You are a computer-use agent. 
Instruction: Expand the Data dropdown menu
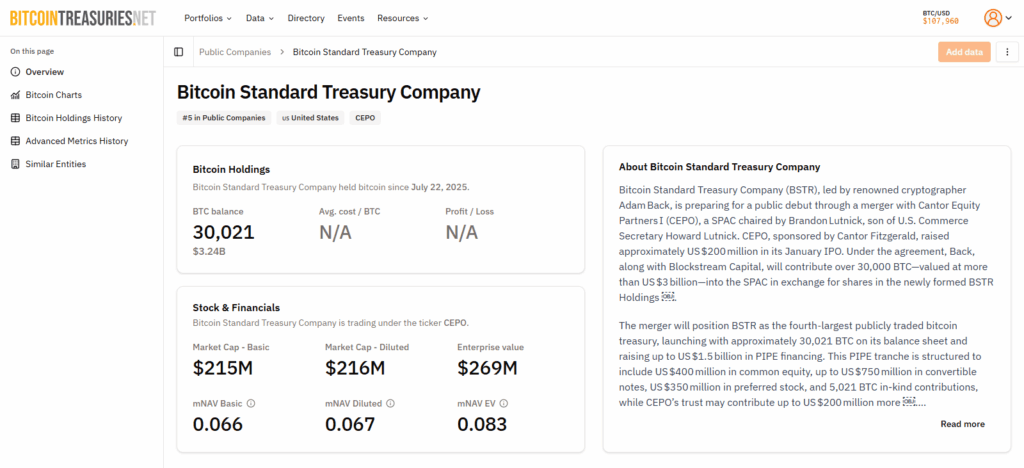[x=260, y=18]
